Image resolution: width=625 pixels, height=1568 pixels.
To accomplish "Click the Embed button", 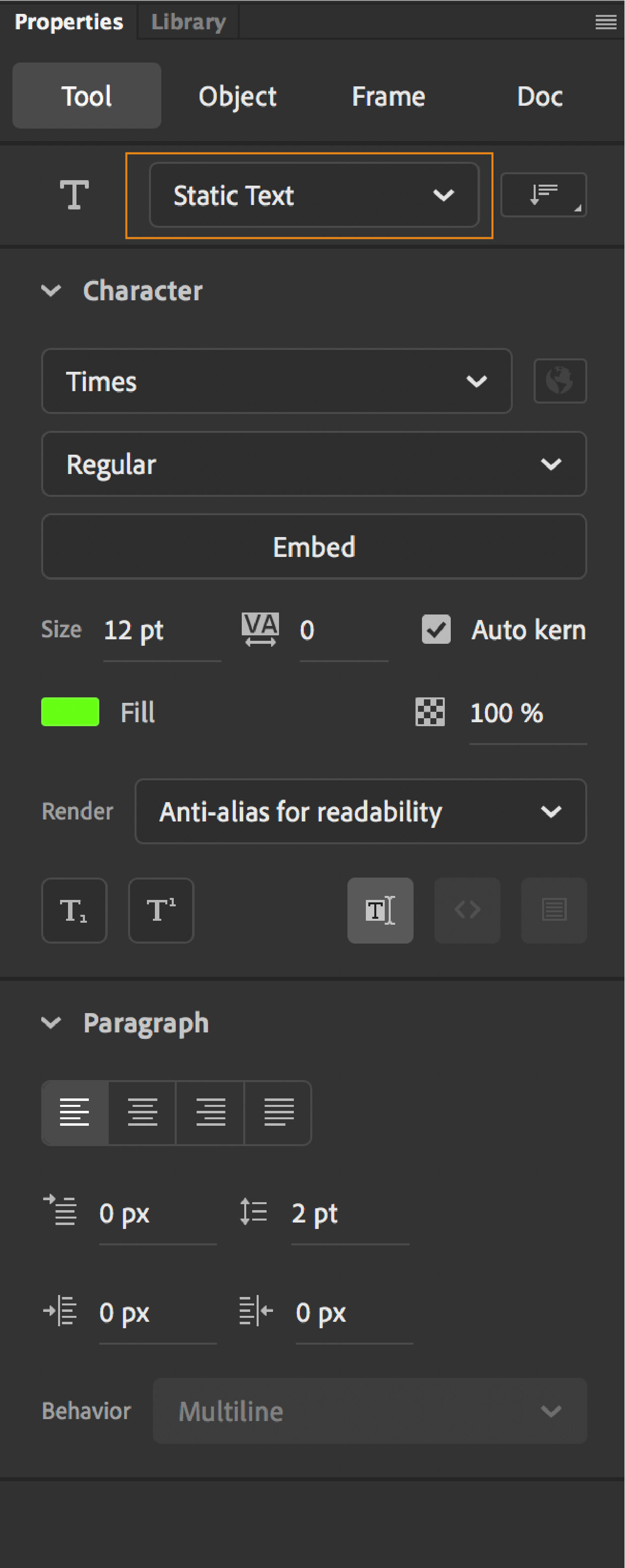I will 313,546.
